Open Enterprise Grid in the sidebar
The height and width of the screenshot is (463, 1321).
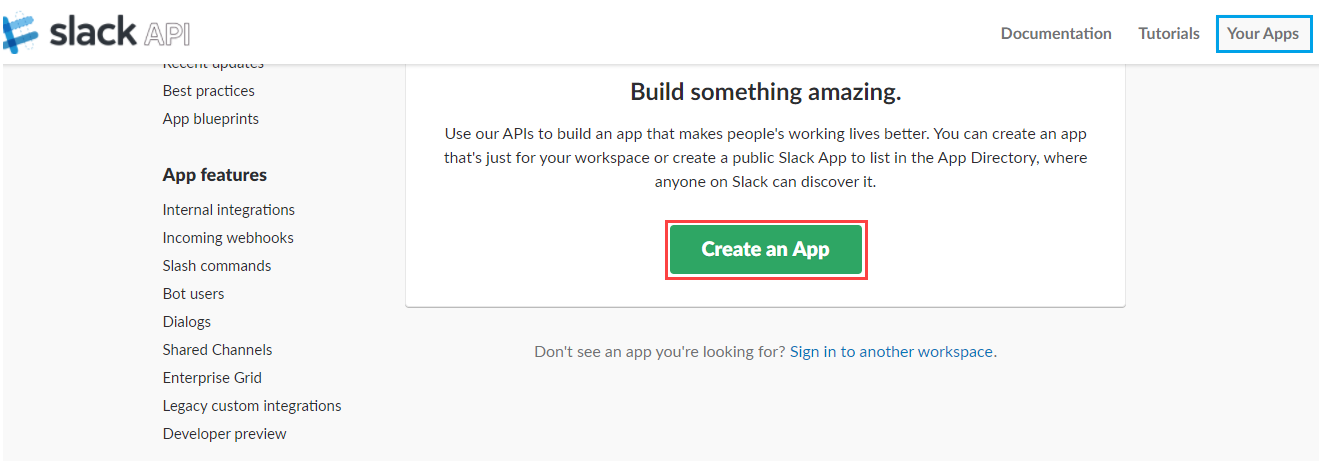pyautogui.click(x=212, y=378)
